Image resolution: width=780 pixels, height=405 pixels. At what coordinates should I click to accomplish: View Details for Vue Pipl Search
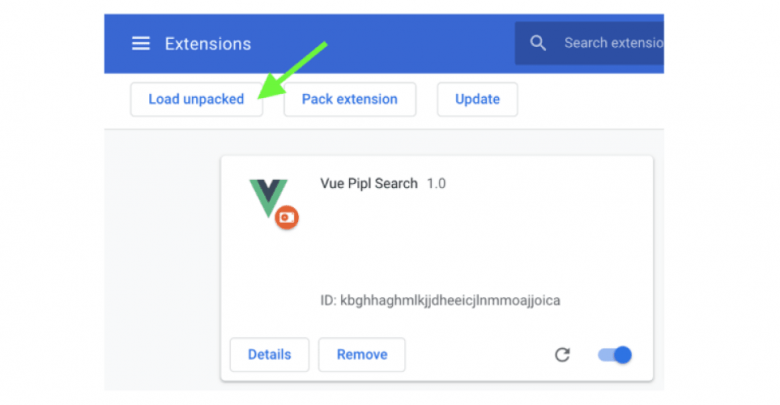pyautogui.click(x=269, y=354)
